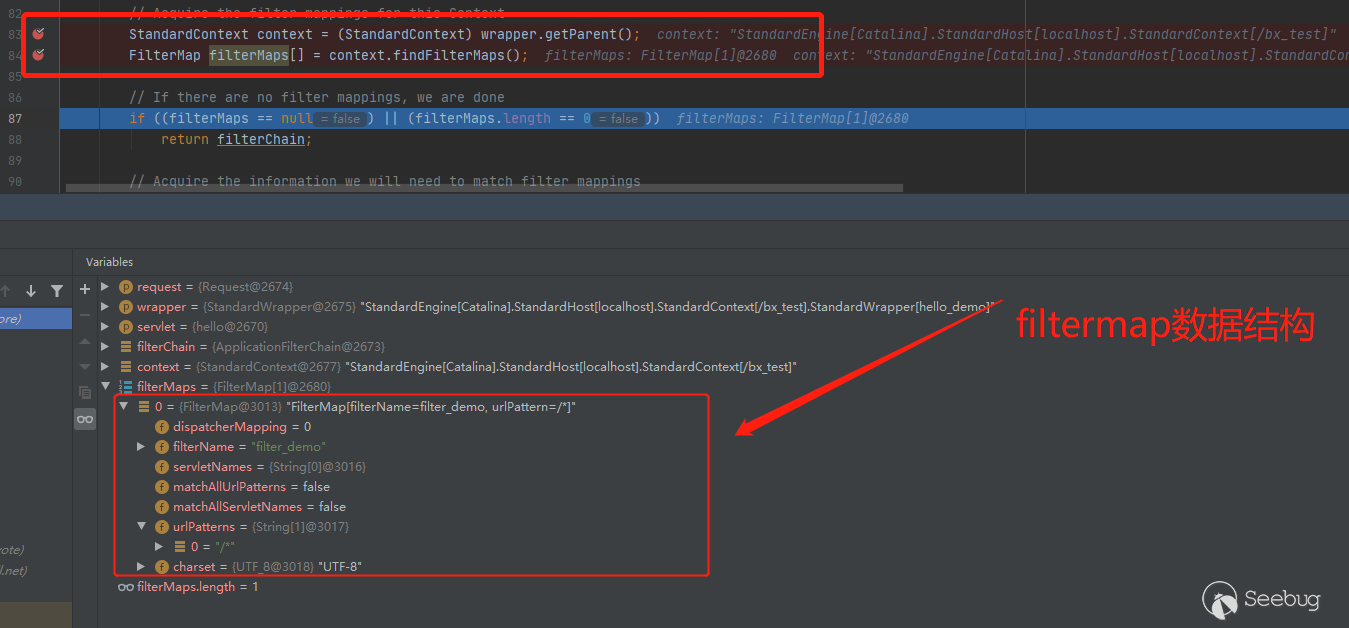Click the frames filter funnel icon

[x=57, y=291]
